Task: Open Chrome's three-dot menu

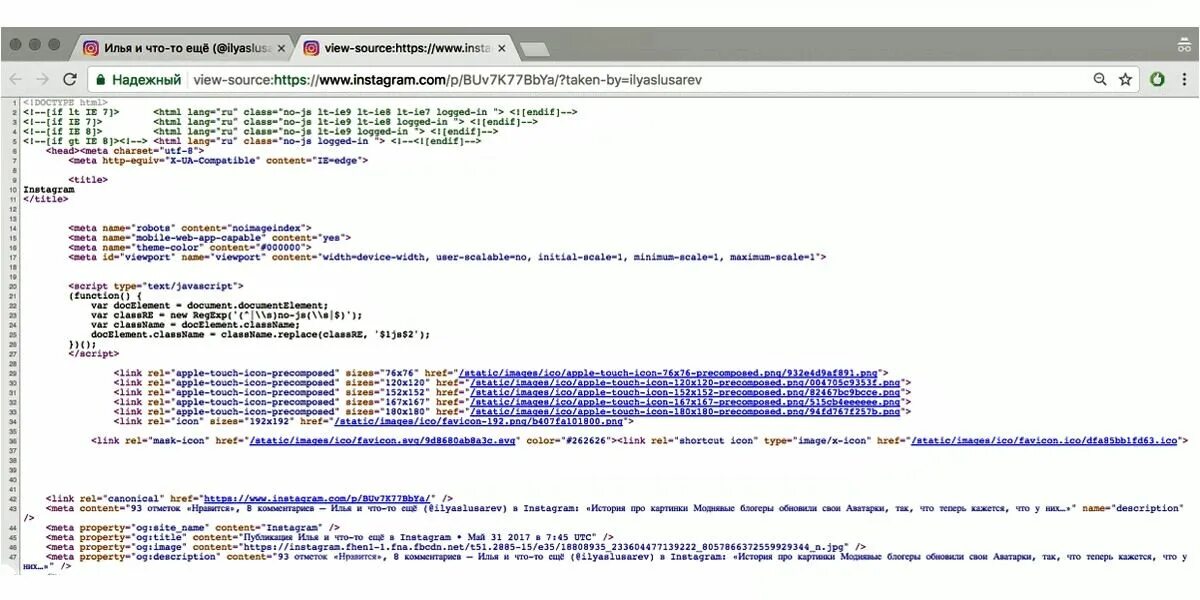Action: click(1184, 79)
